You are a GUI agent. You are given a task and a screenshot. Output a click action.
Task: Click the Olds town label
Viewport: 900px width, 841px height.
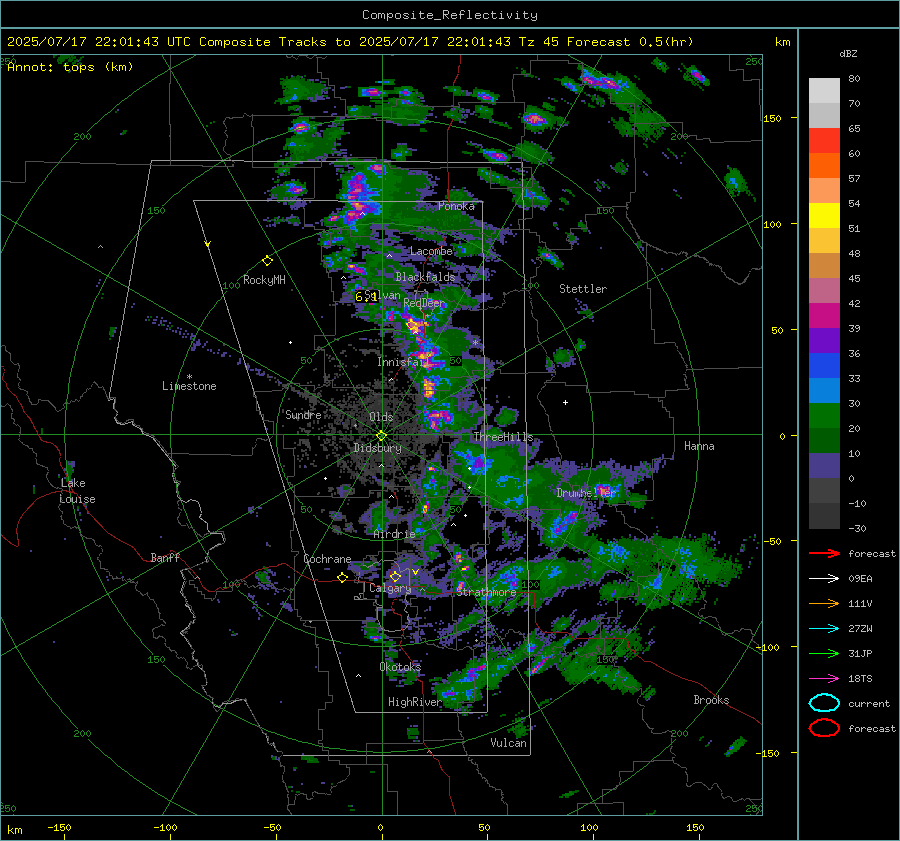[381, 417]
